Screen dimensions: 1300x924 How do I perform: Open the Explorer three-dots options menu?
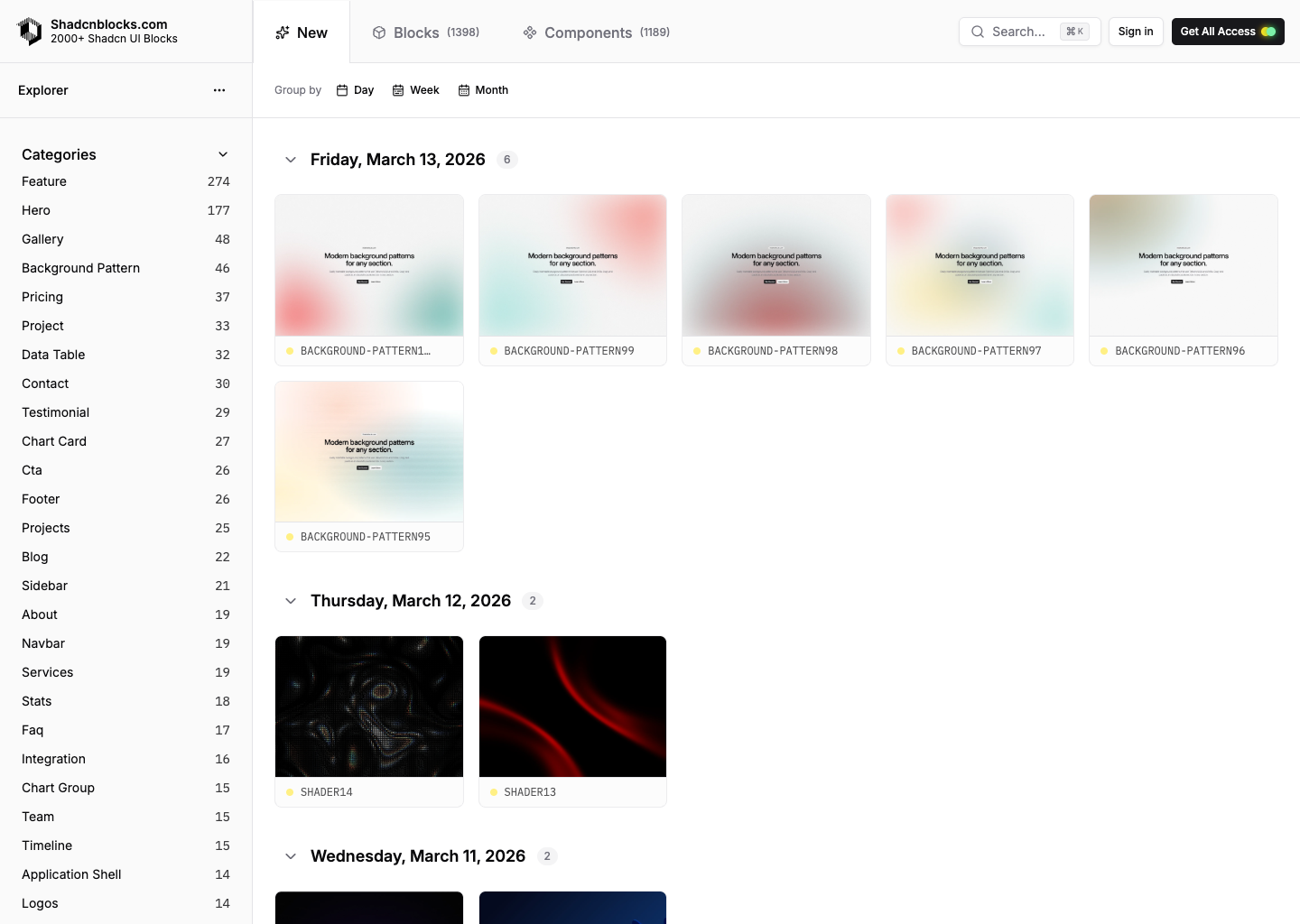[x=219, y=90]
